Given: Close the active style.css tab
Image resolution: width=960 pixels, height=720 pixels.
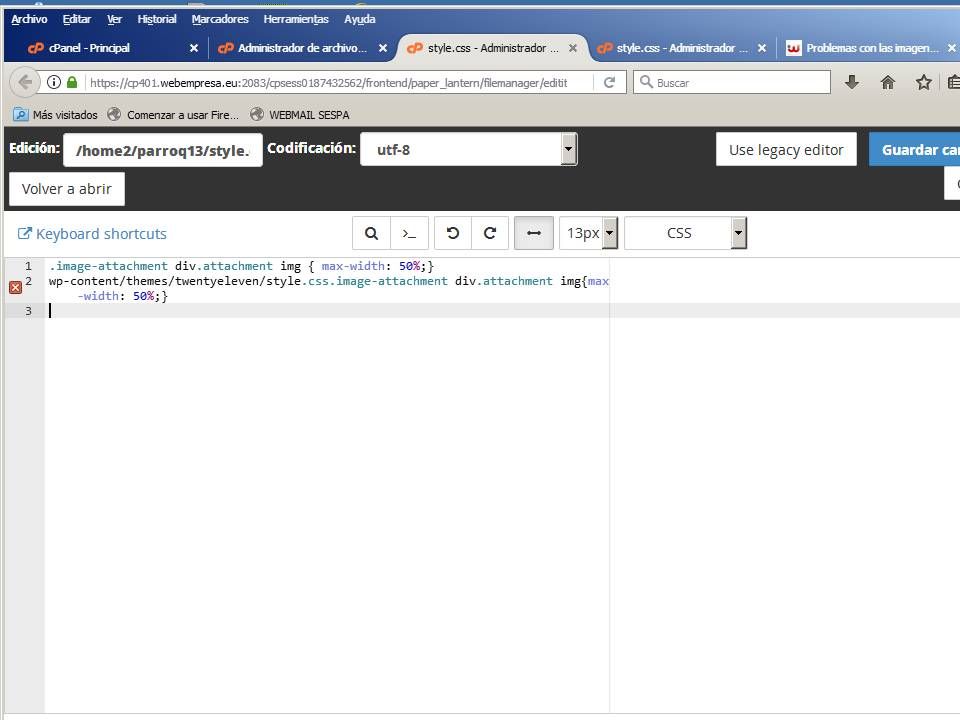Looking at the screenshot, I should coord(572,48).
